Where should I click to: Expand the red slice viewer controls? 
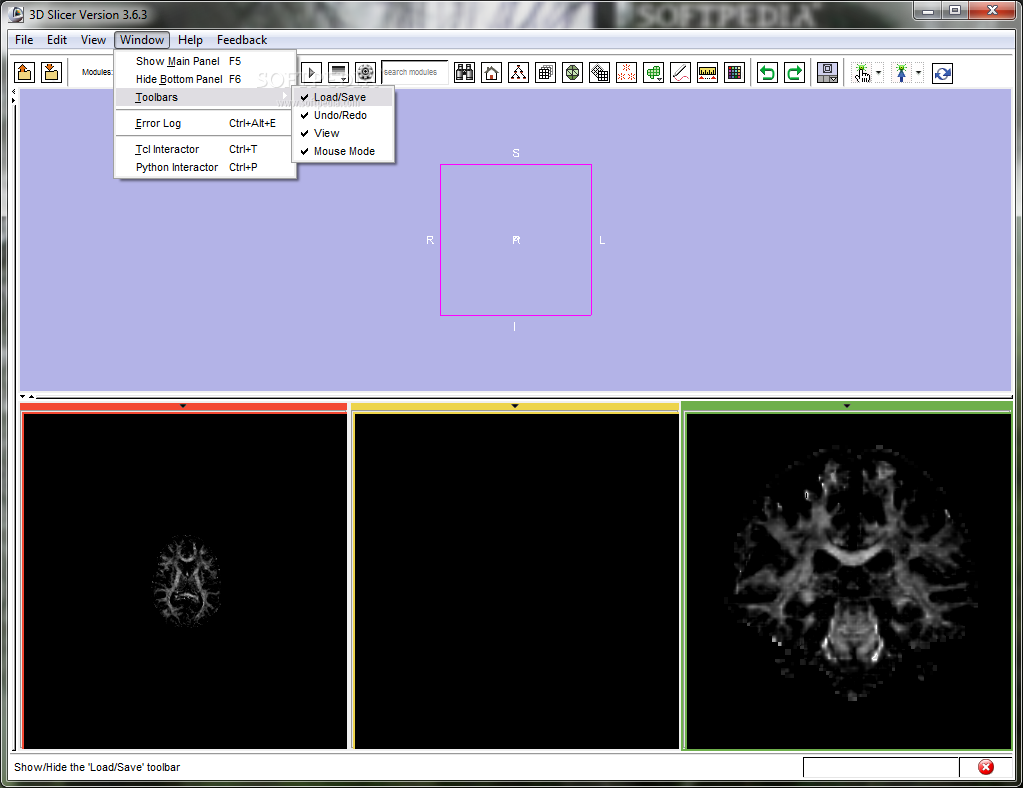point(183,406)
